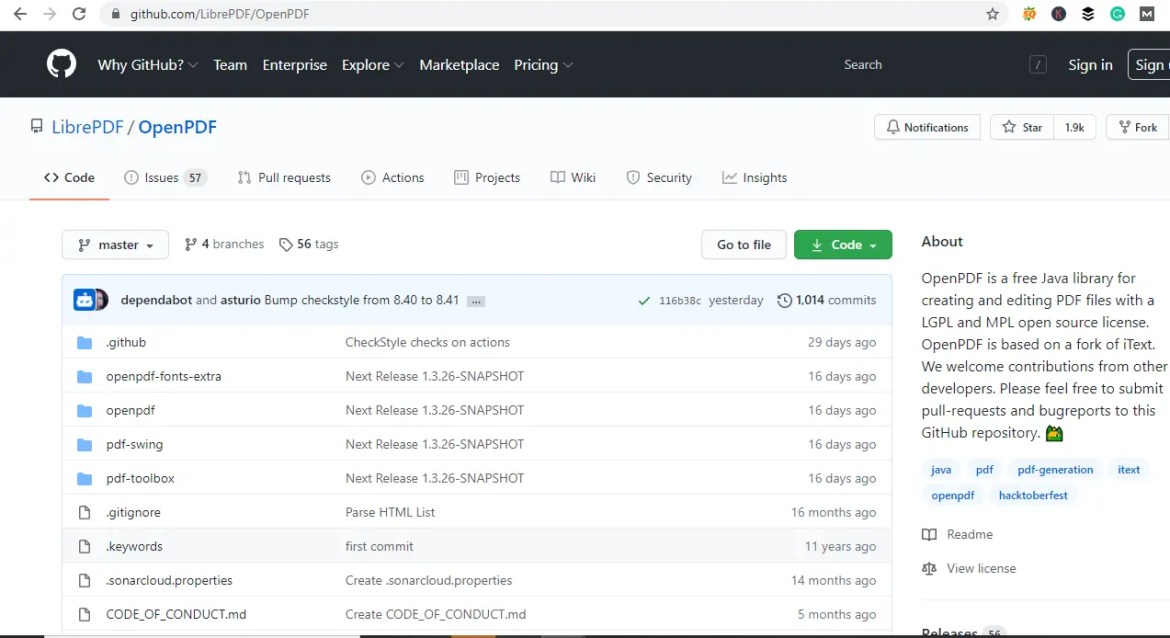Click the Fork button
1170x638 pixels.
click(1138, 128)
